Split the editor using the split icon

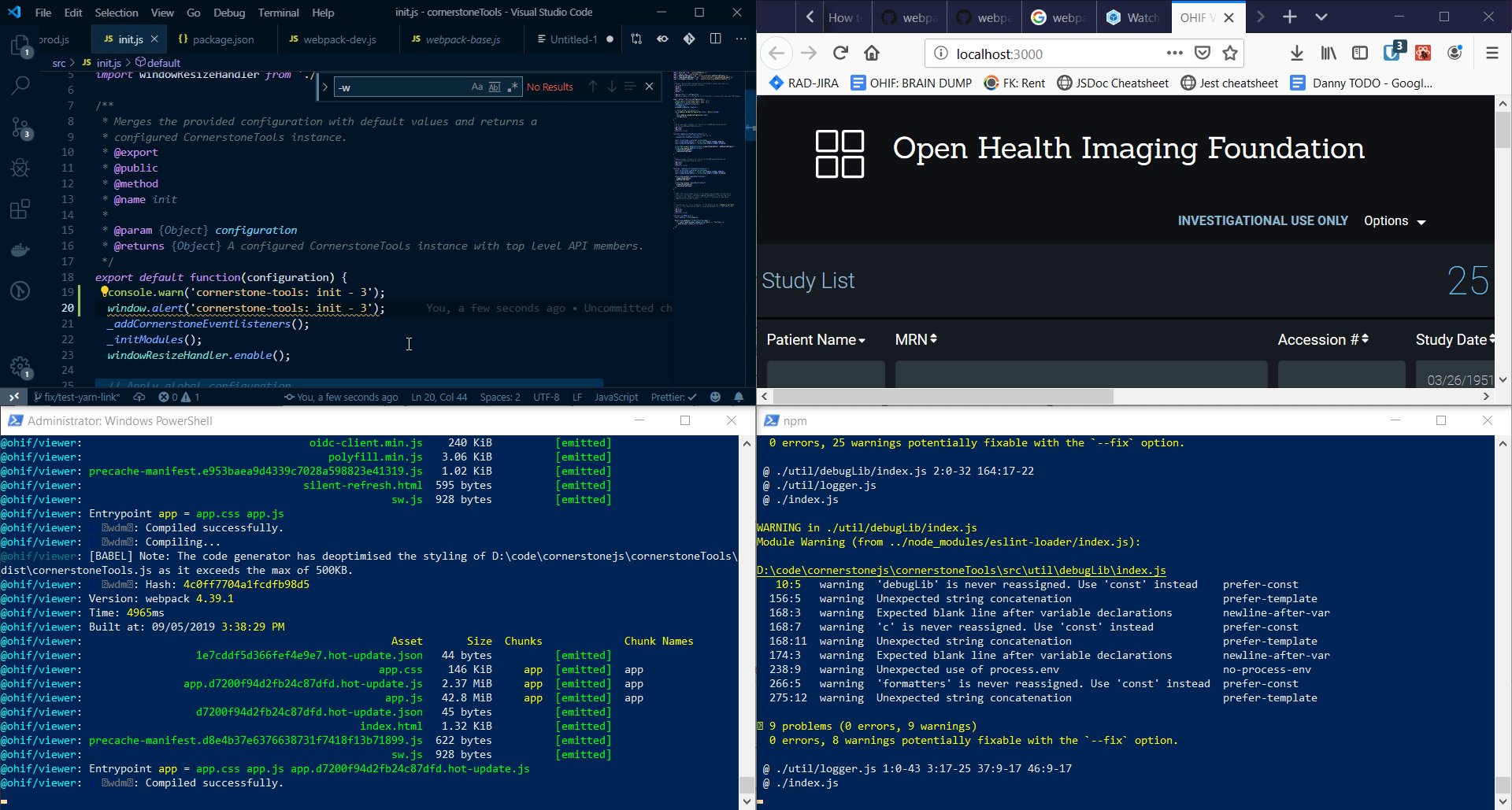716,39
